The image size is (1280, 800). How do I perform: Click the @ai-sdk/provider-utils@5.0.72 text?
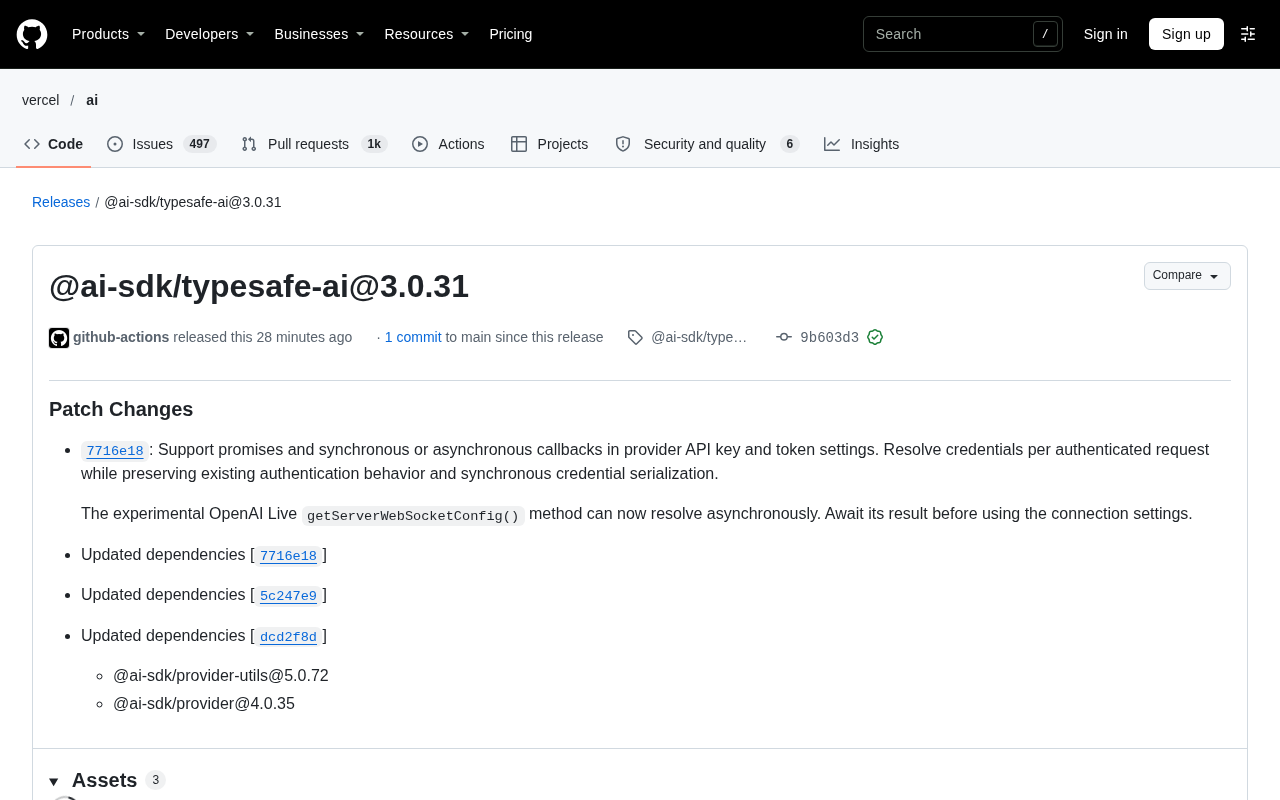pos(221,676)
